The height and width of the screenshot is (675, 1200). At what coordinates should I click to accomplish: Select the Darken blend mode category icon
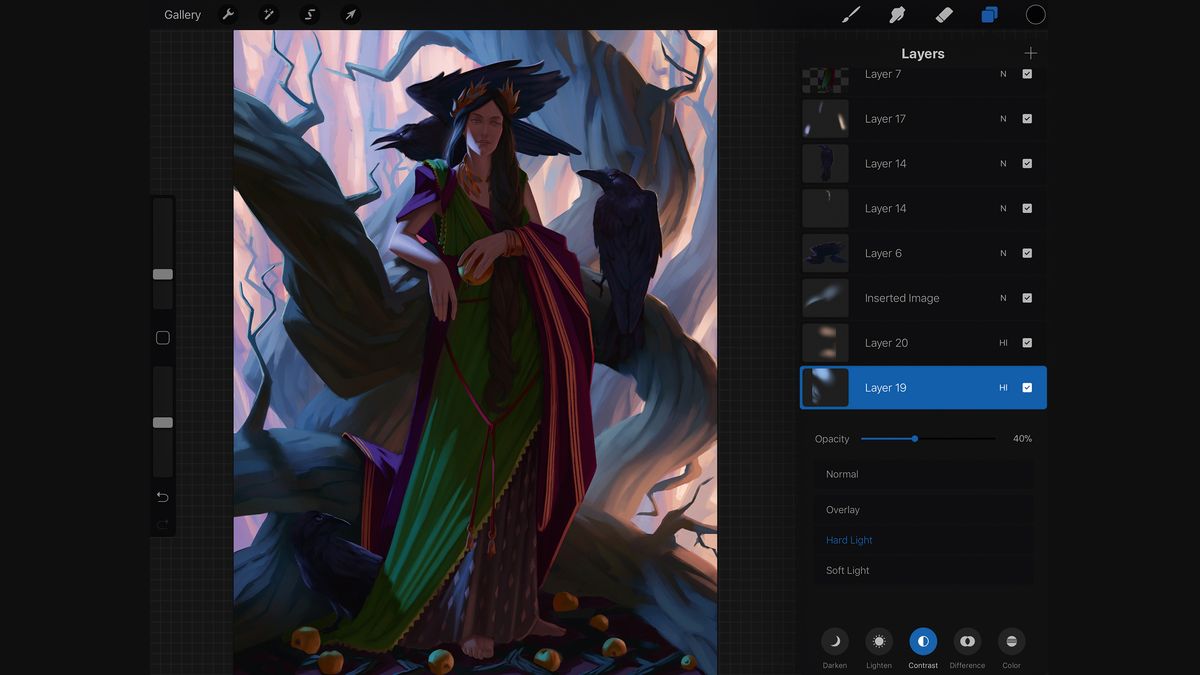pos(834,642)
